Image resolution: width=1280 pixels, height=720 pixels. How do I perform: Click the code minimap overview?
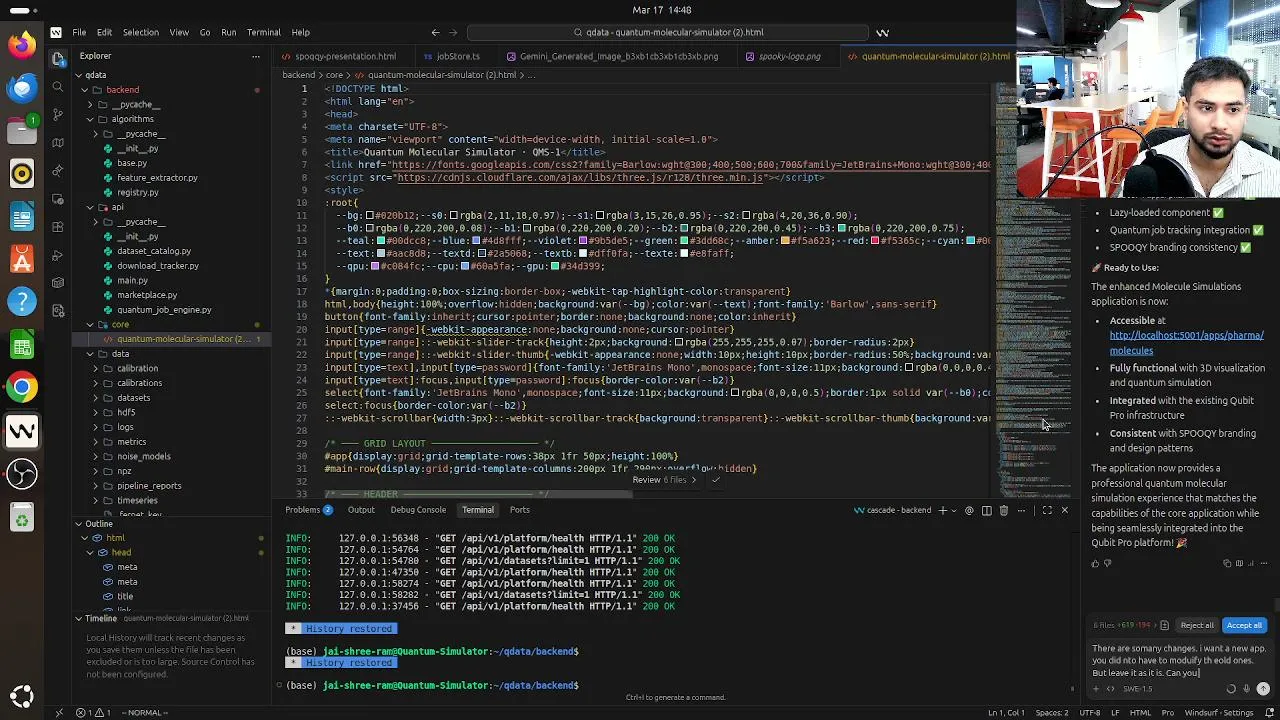(1032, 290)
